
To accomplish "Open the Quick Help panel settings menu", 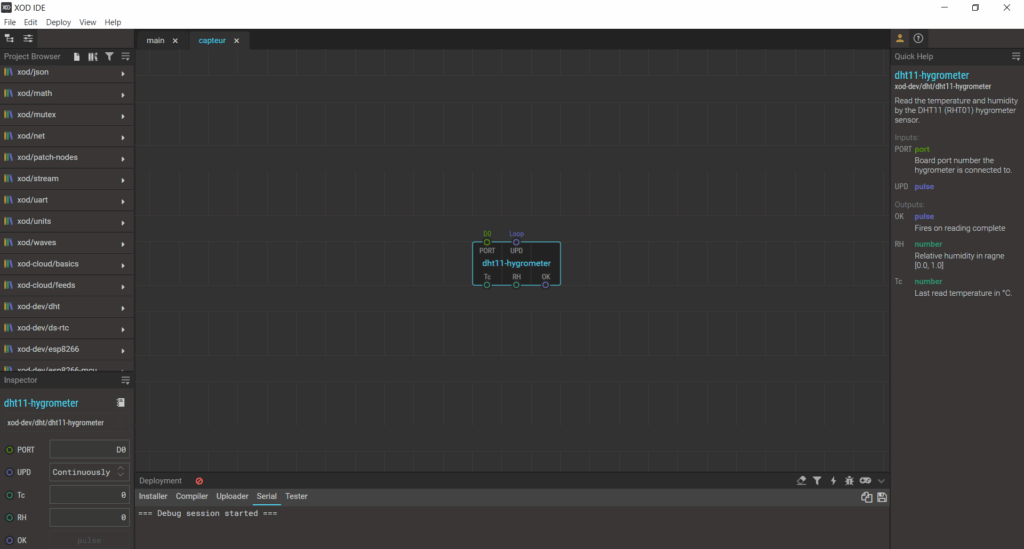I will tap(1016, 57).
